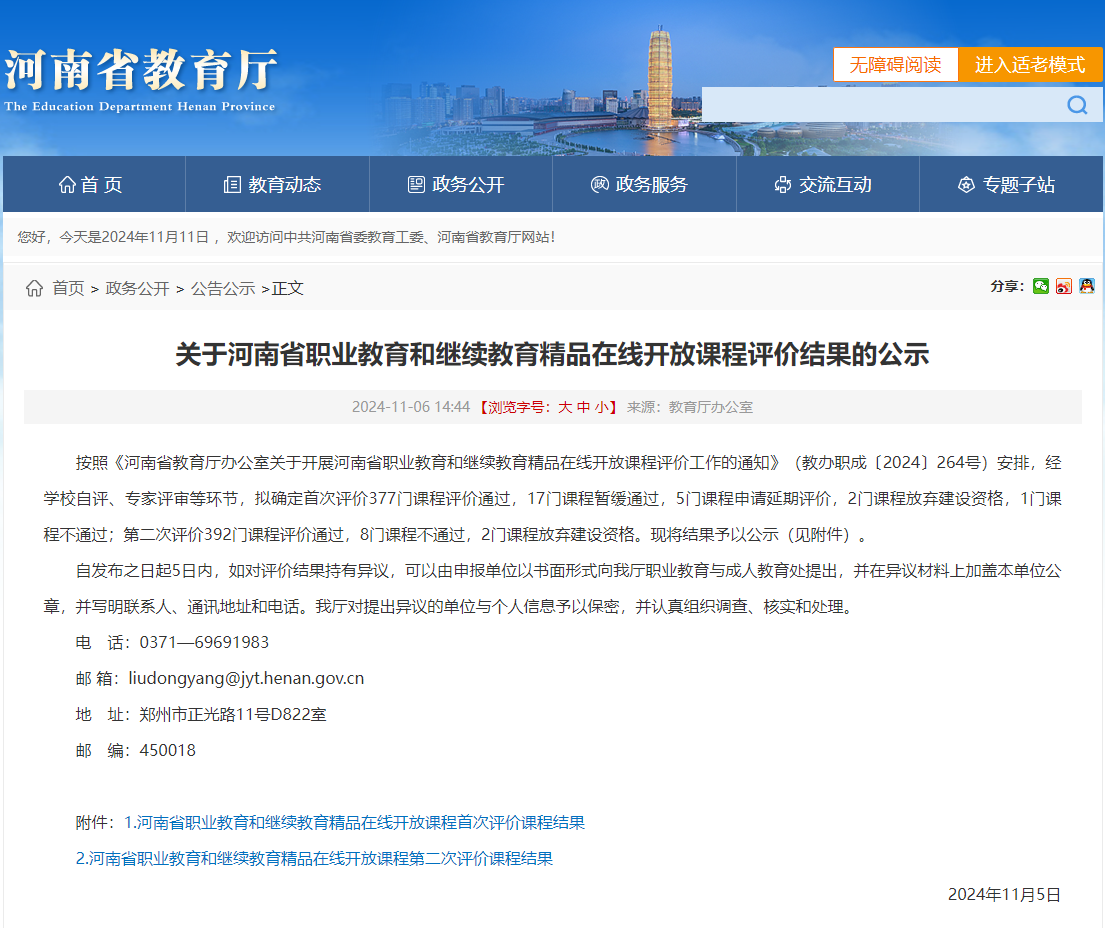Enable 进入适老模式 button
1105x928 pixels.
pyautogui.click(x=1030, y=65)
